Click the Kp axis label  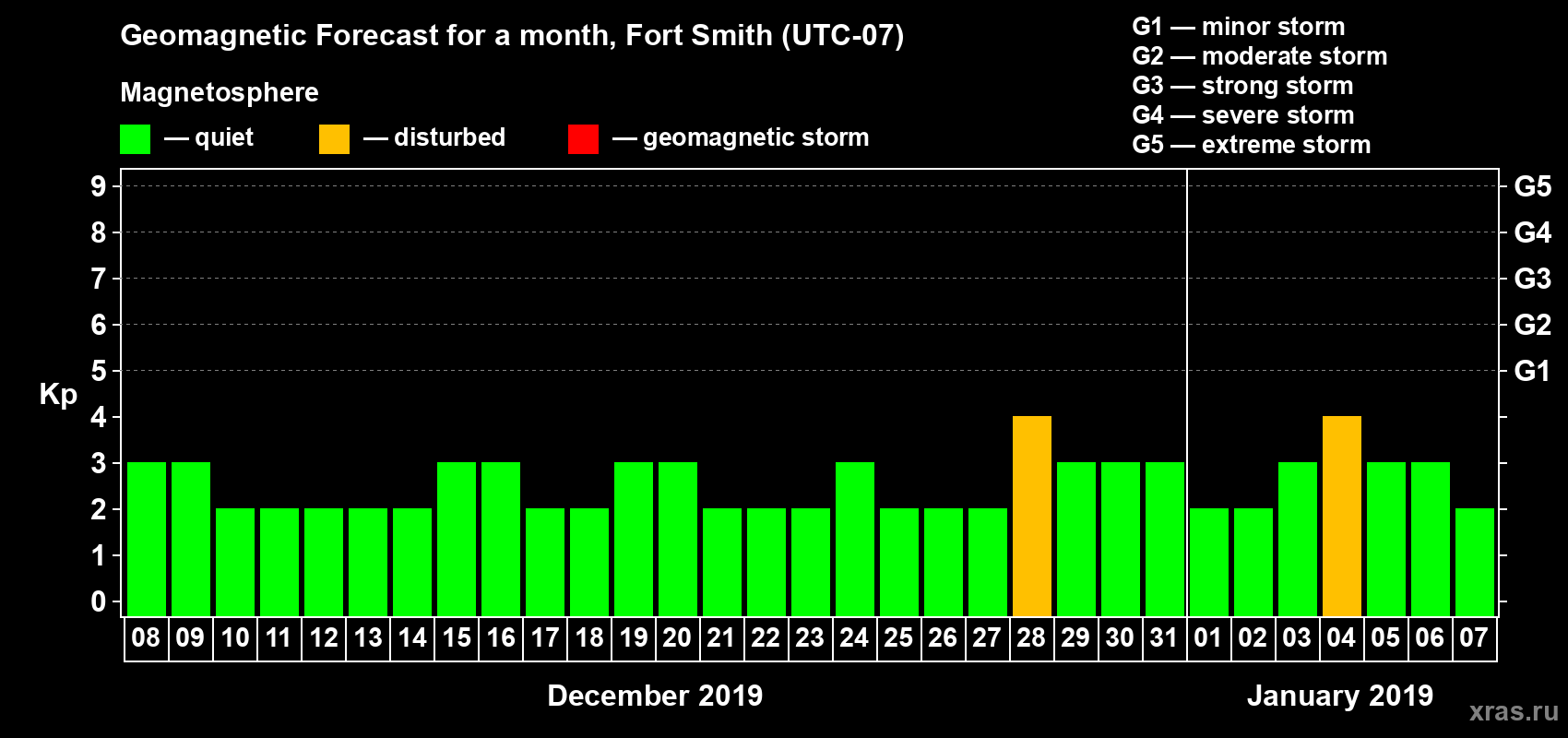[x=58, y=395]
